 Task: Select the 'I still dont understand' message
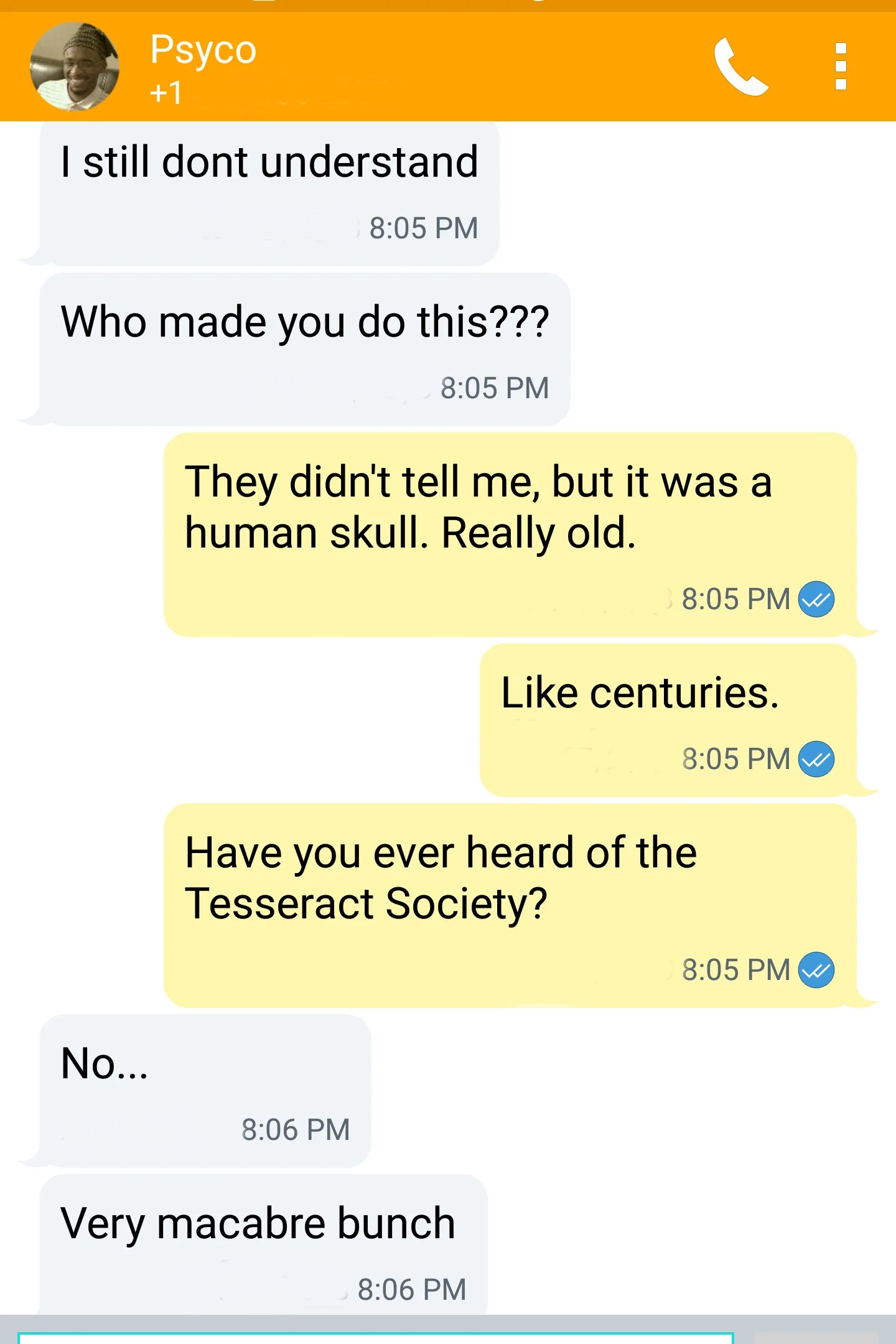[x=269, y=194]
